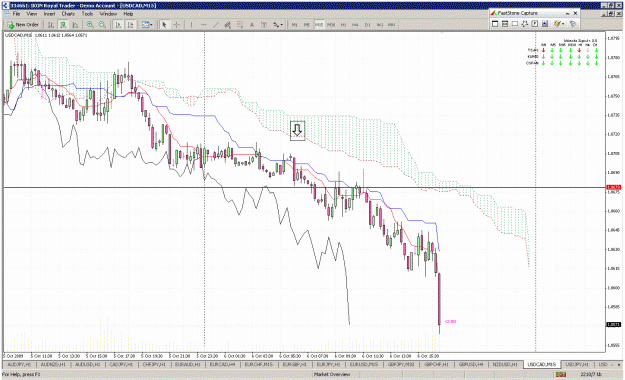
Task: Open the Tools menu
Action: point(87,14)
